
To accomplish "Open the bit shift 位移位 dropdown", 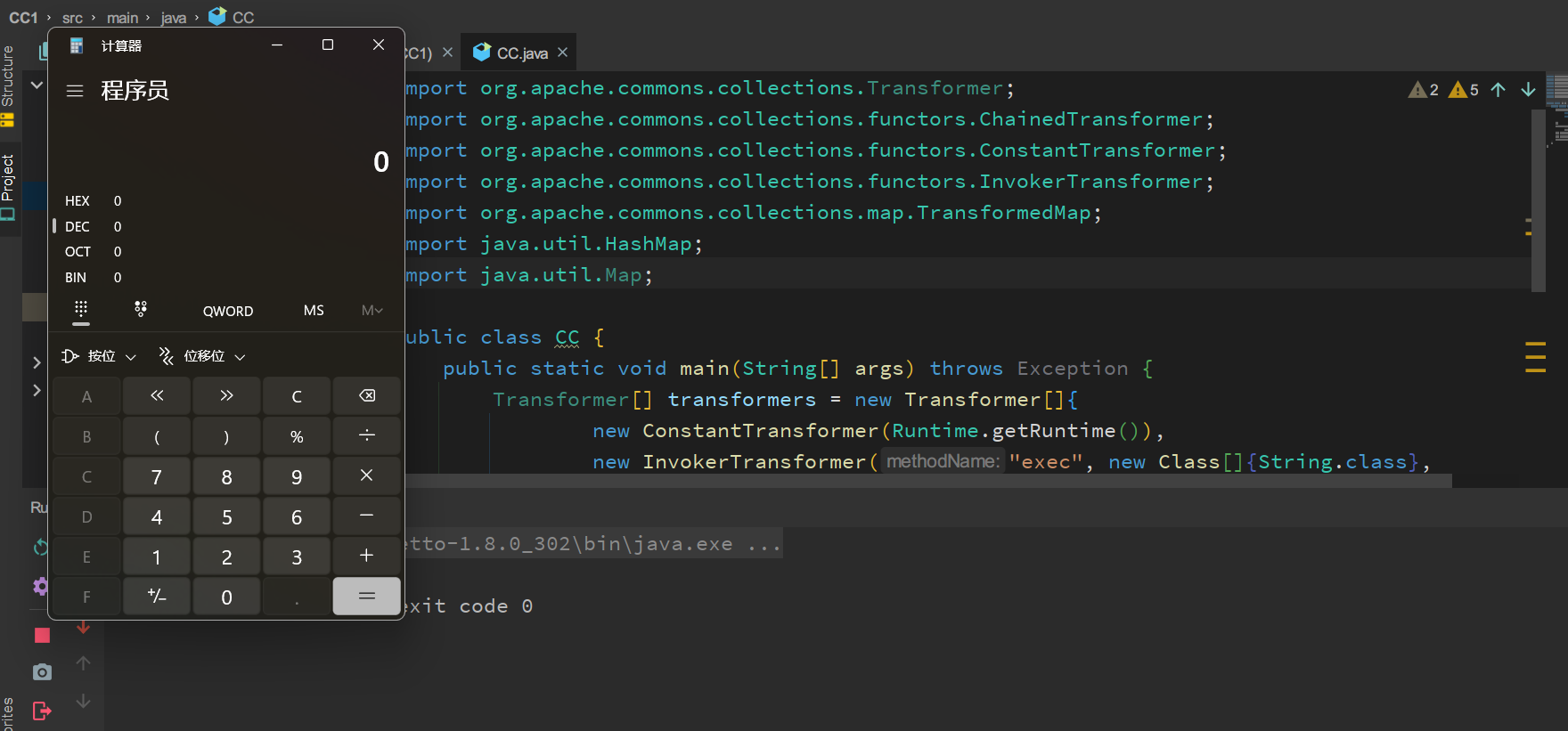I will [x=201, y=356].
